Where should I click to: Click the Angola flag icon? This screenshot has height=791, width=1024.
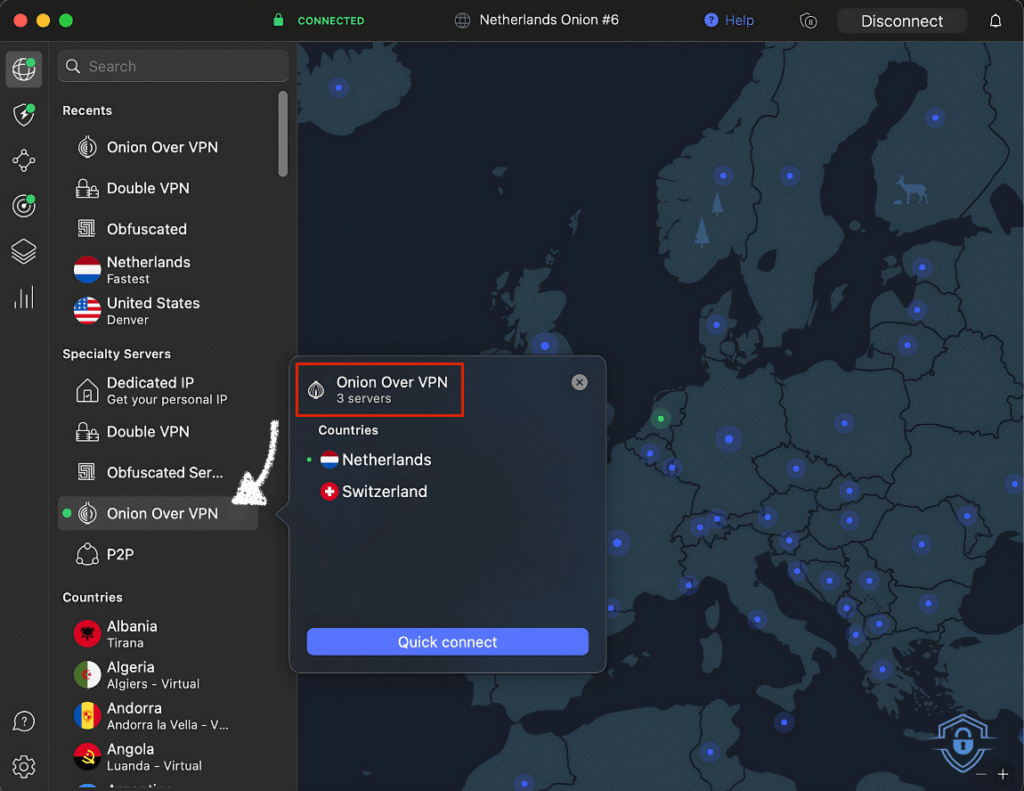click(x=87, y=756)
